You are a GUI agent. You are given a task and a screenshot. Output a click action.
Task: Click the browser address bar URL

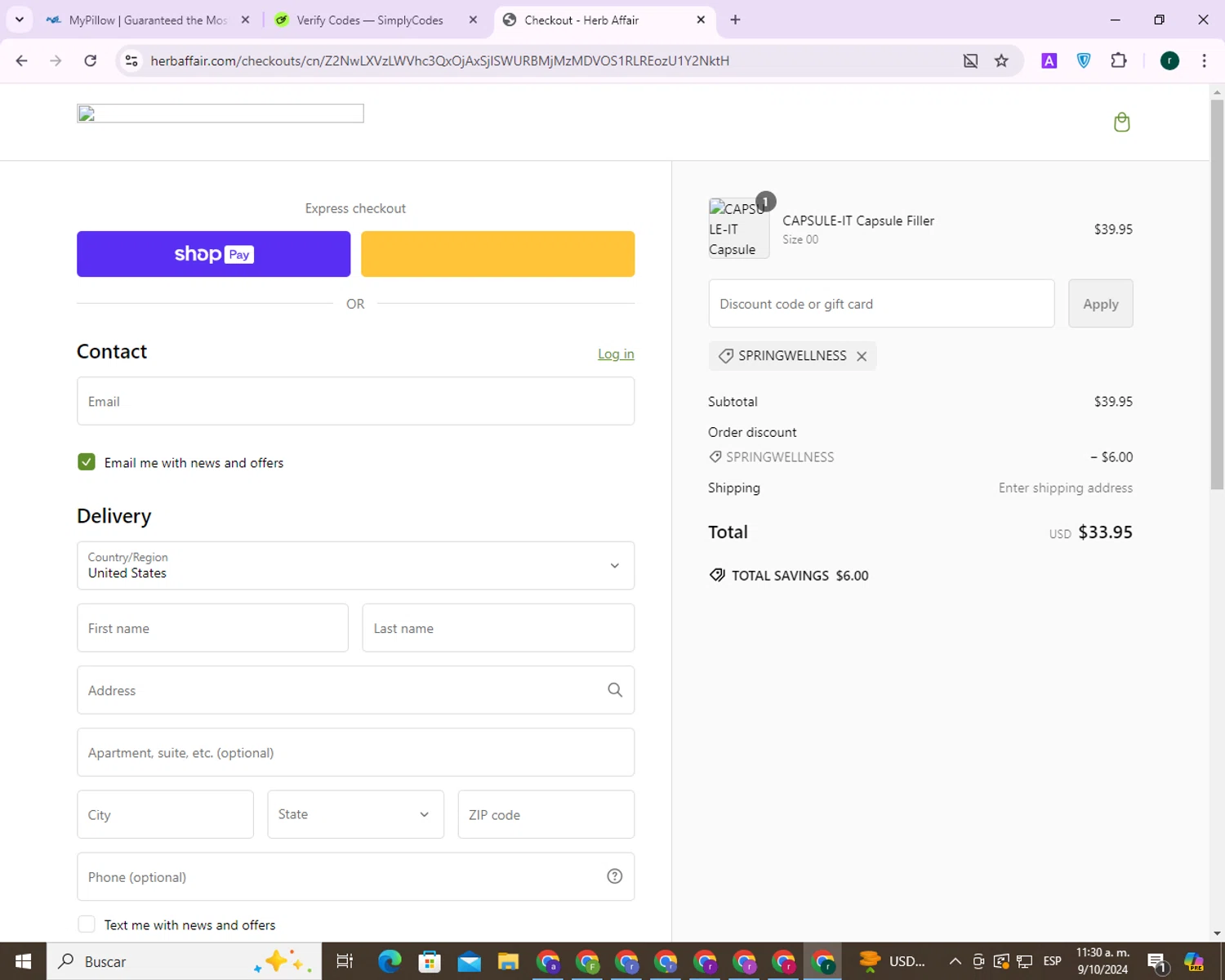coord(439,60)
